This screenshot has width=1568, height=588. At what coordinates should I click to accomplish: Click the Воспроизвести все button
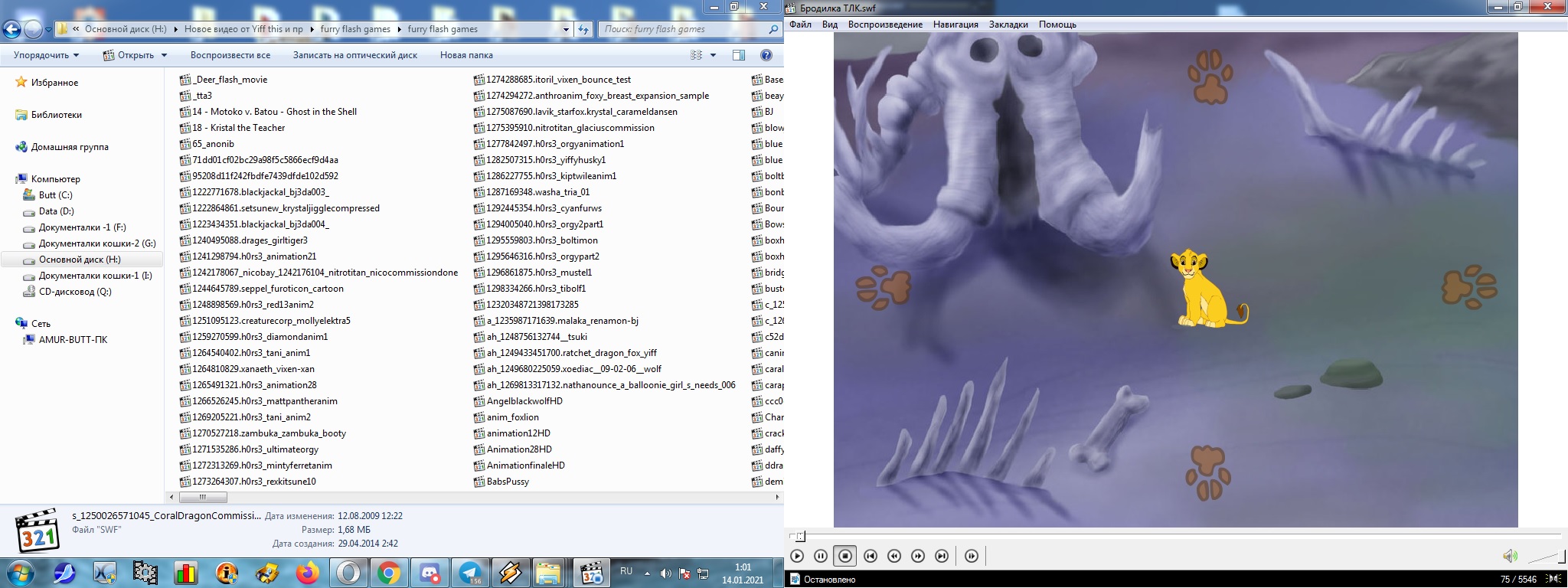coord(230,55)
